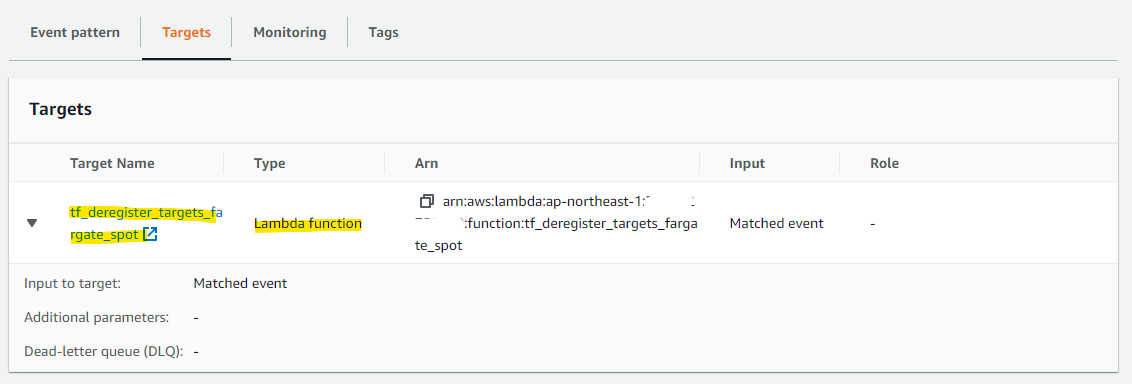Open the Monitoring tab
This screenshot has width=1132, height=384.
click(x=289, y=32)
